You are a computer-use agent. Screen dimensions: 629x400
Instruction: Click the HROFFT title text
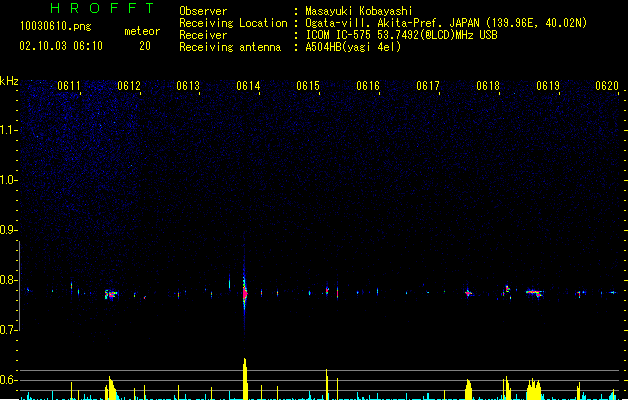[x=103, y=8]
